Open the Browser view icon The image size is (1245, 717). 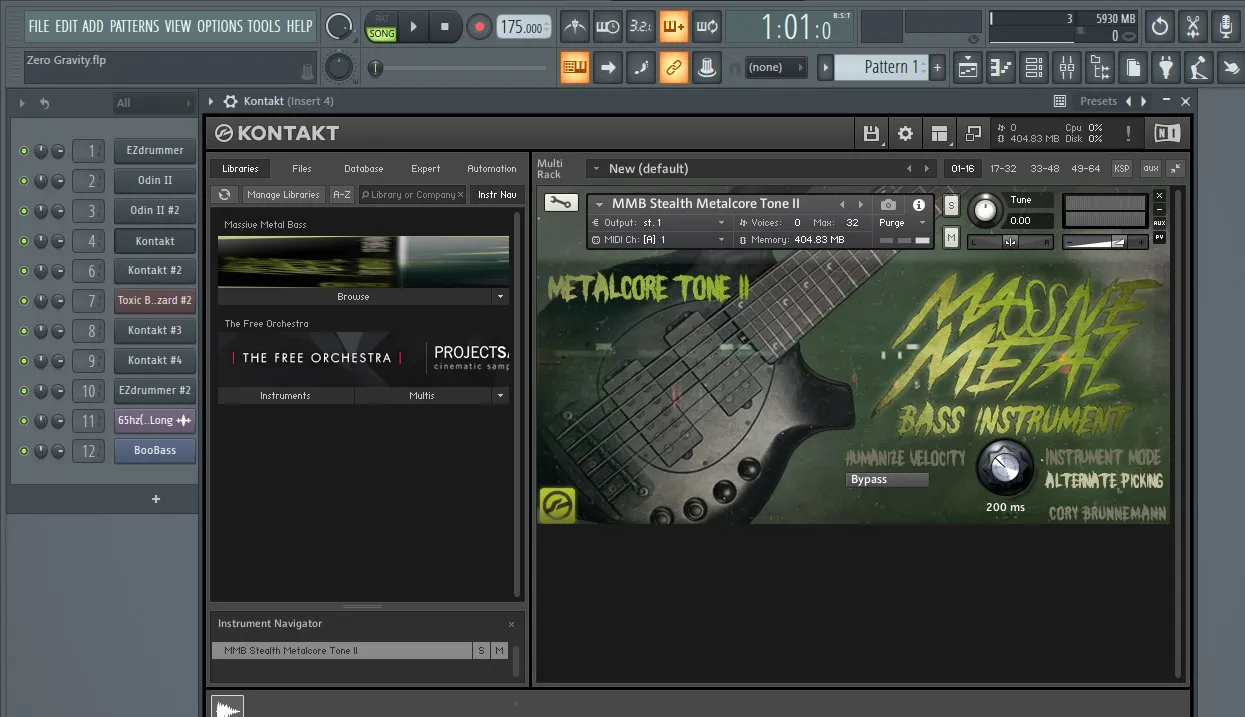(x=1100, y=68)
